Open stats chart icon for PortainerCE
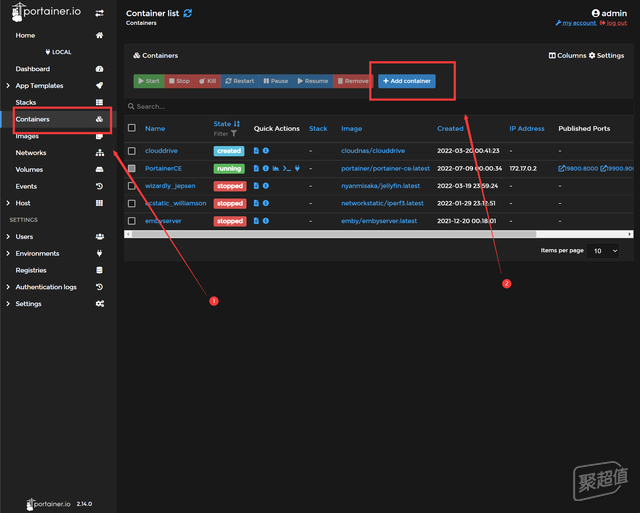This screenshot has height=513, width=640. coord(276,168)
